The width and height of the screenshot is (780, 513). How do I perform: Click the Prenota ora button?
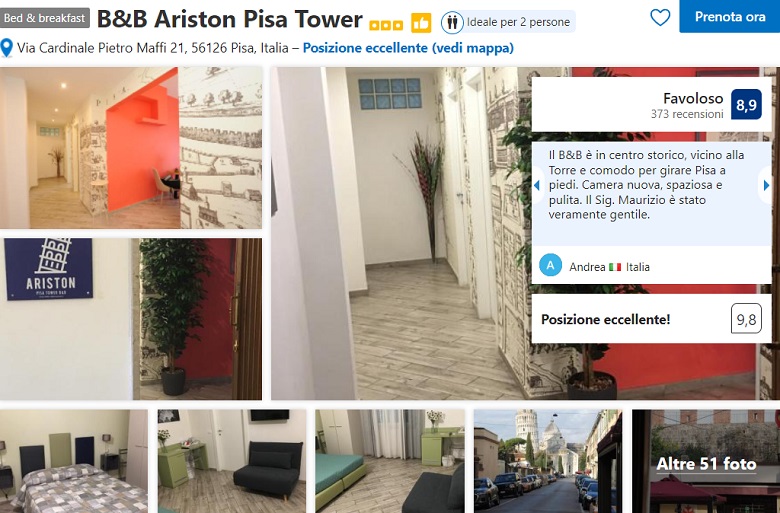[729, 16]
